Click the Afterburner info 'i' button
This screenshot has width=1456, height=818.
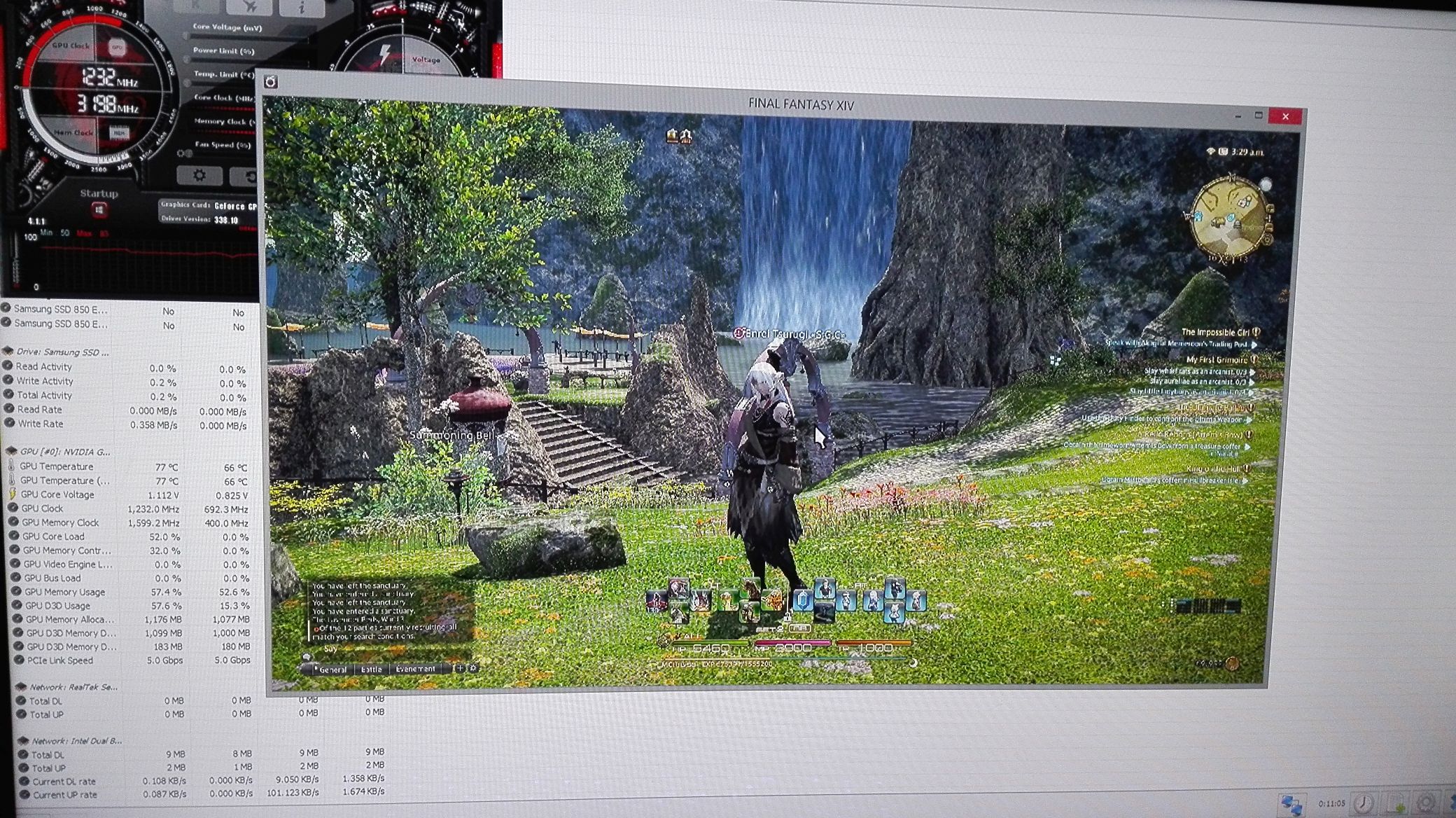(x=302, y=8)
